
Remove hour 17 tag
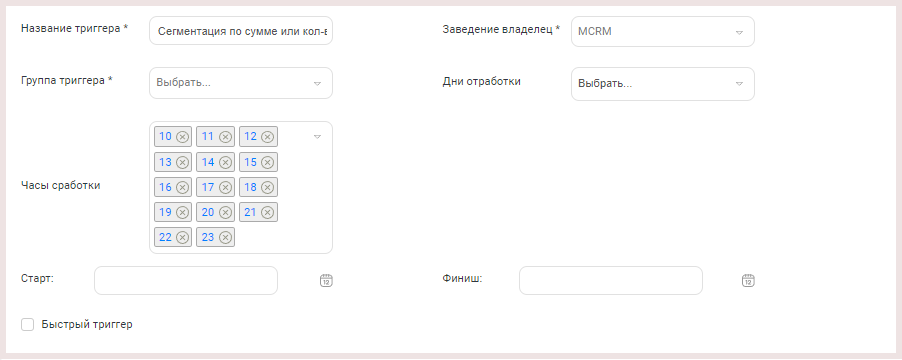click(x=226, y=187)
